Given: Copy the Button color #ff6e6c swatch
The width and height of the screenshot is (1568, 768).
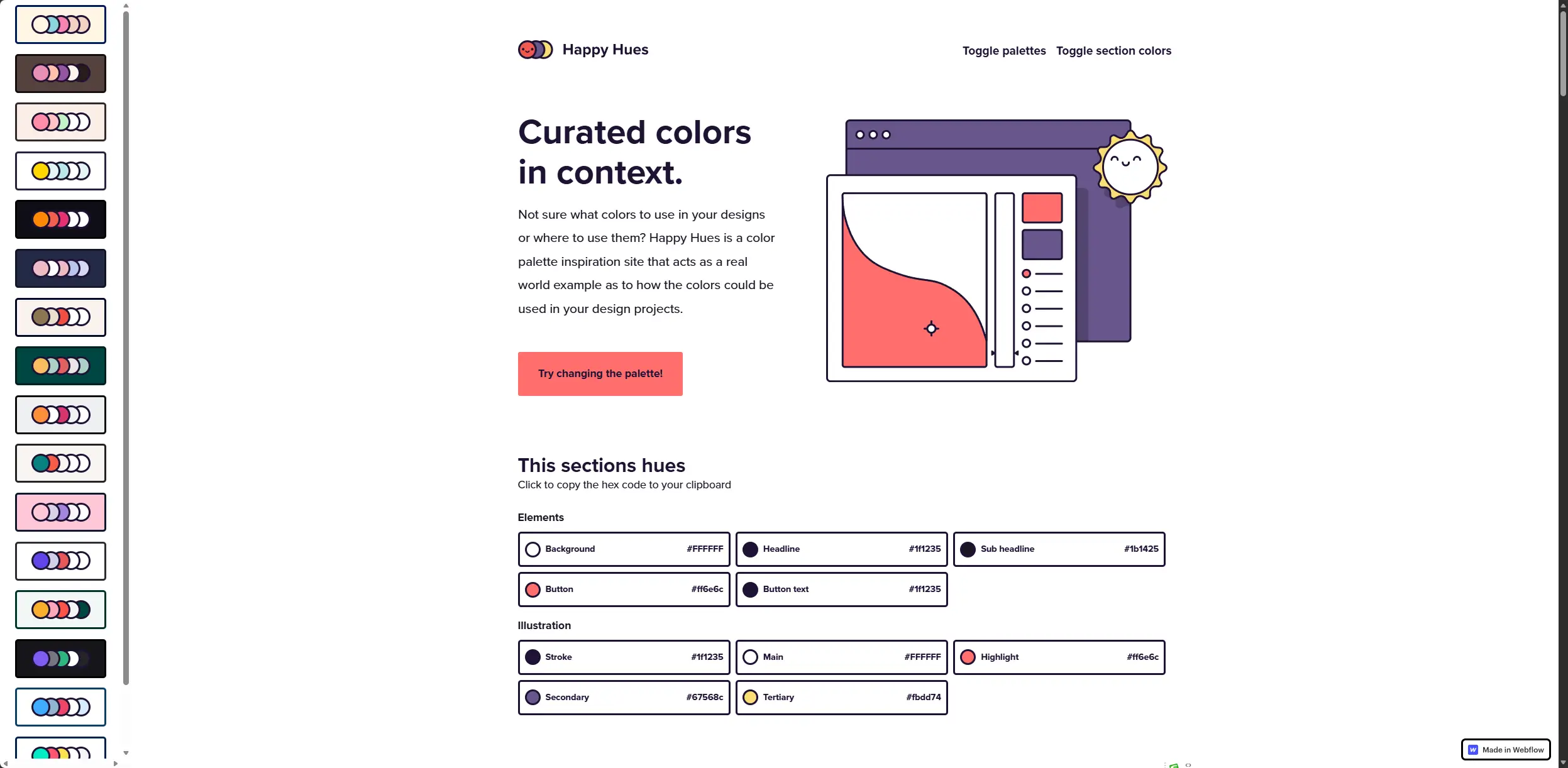Looking at the screenshot, I should 624,590.
